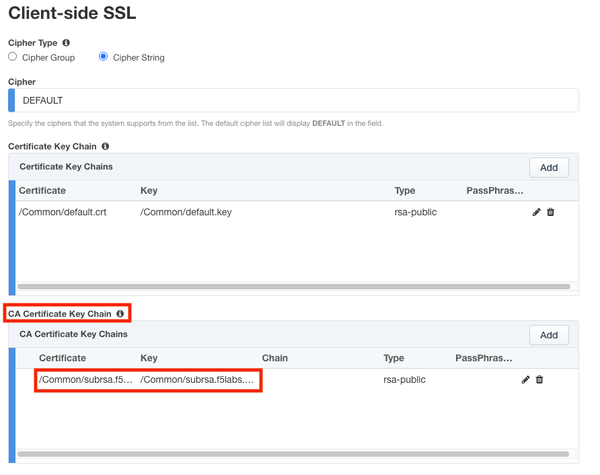The width and height of the screenshot is (600, 475).
Task: Click info icon beside Certificate Key Chain
Action: tap(106, 147)
